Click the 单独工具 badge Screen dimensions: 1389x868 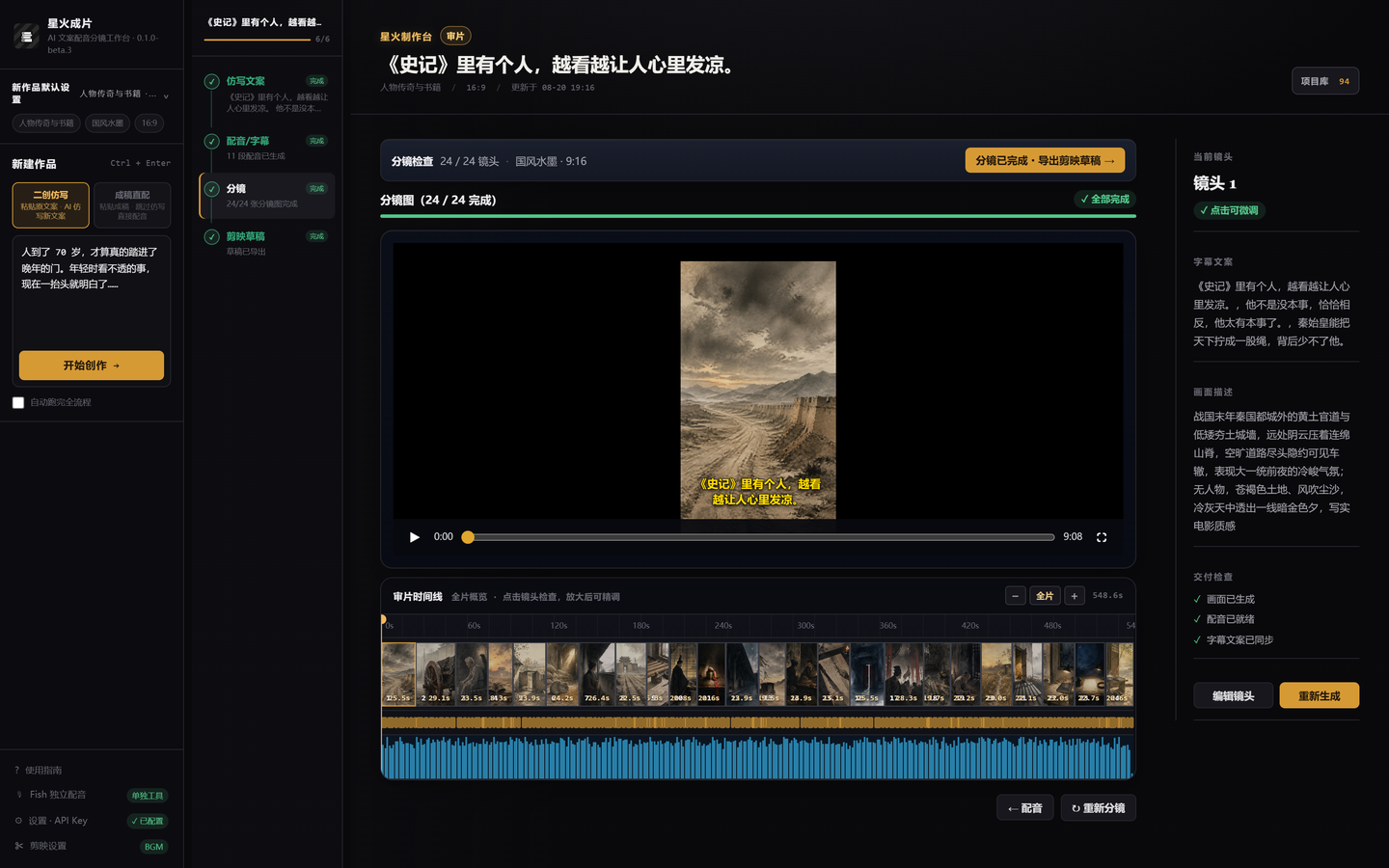[x=148, y=796]
